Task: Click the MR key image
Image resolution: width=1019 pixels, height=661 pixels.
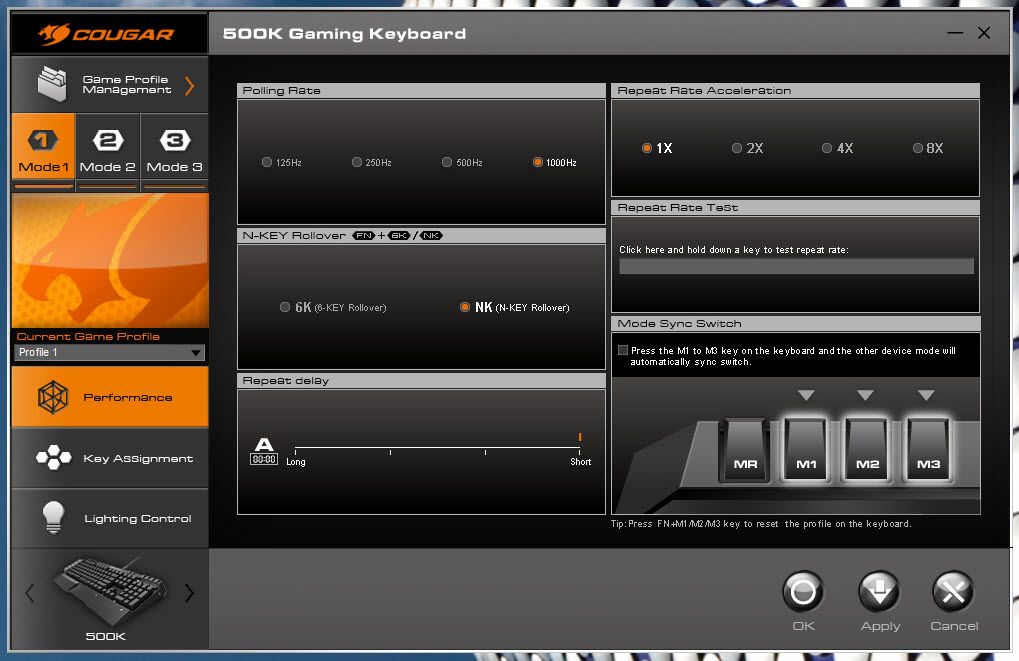Action: [x=745, y=450]
